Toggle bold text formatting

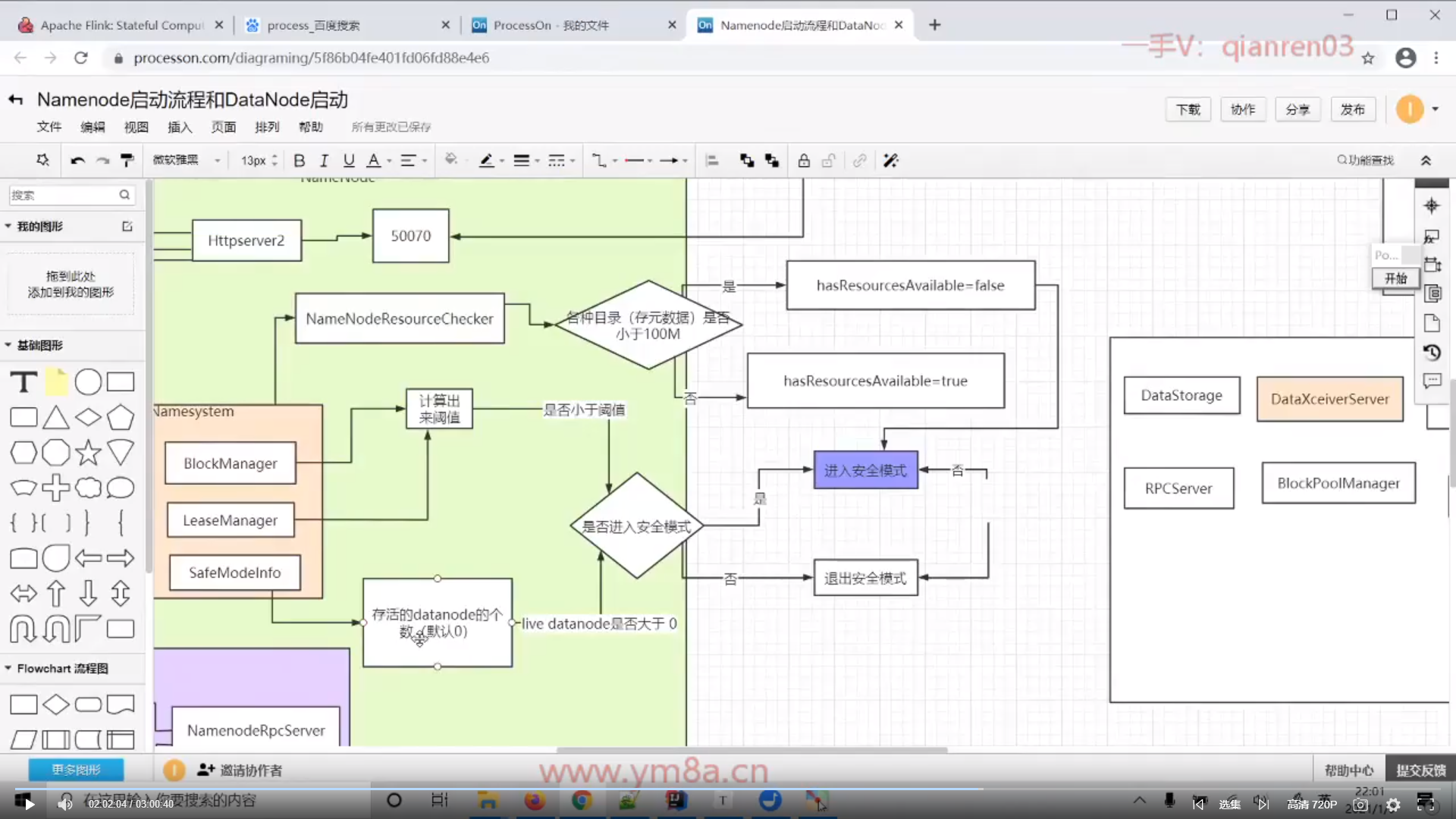[x=299, y=160]
